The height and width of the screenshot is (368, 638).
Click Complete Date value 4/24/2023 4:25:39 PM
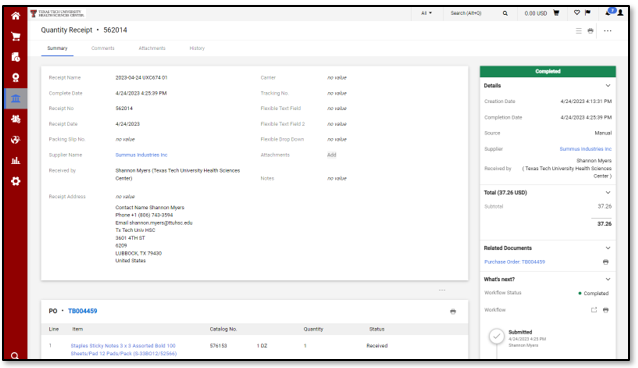click(141, 93)
